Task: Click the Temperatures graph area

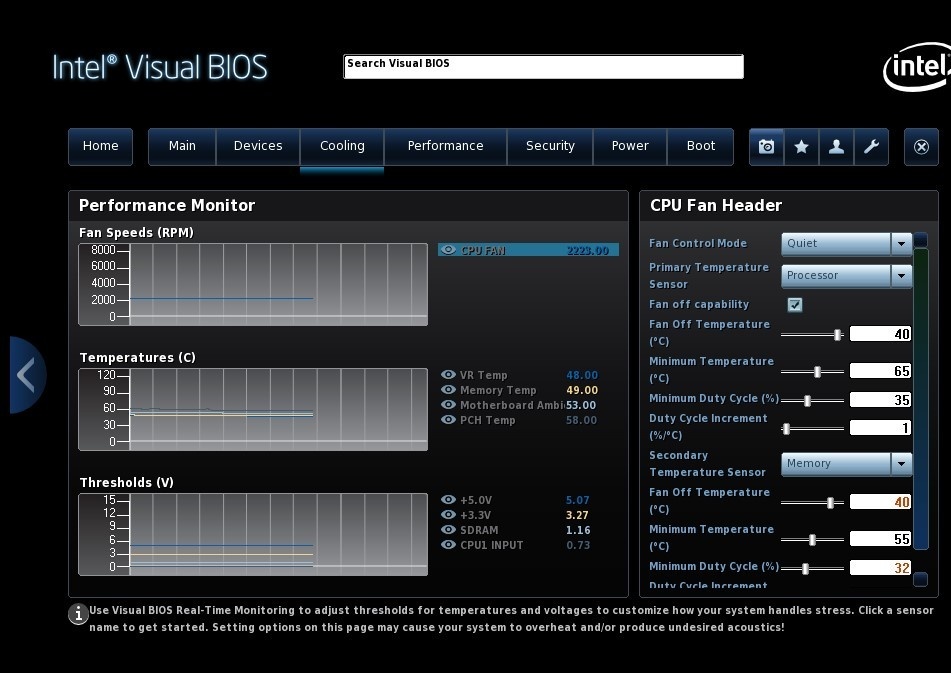Action: pos(253,409)
